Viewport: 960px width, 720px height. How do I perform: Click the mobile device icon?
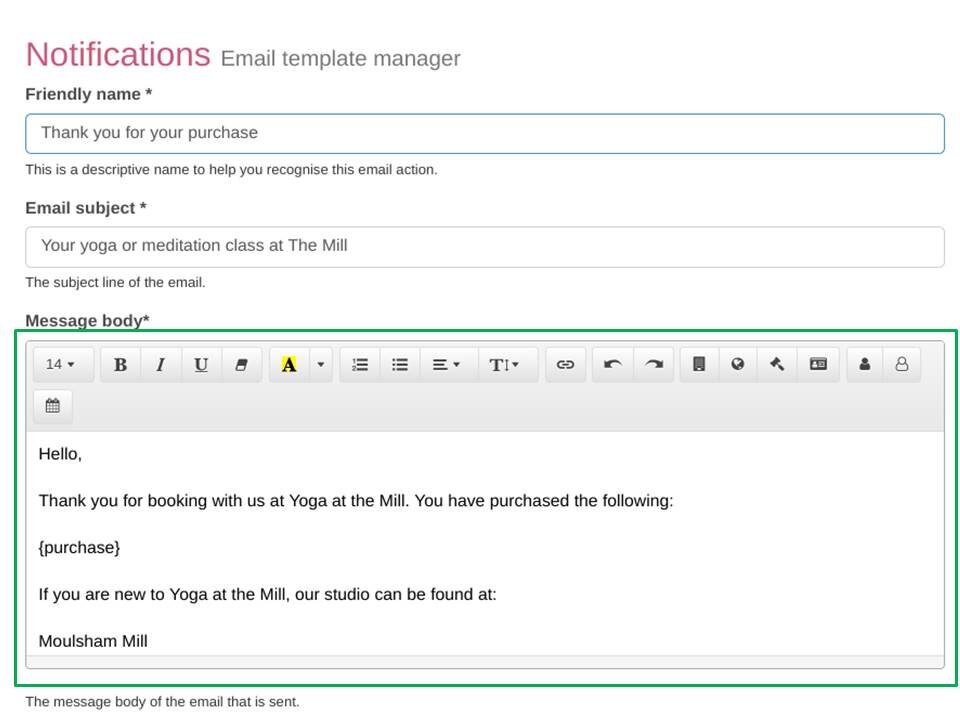pos(698,364)
